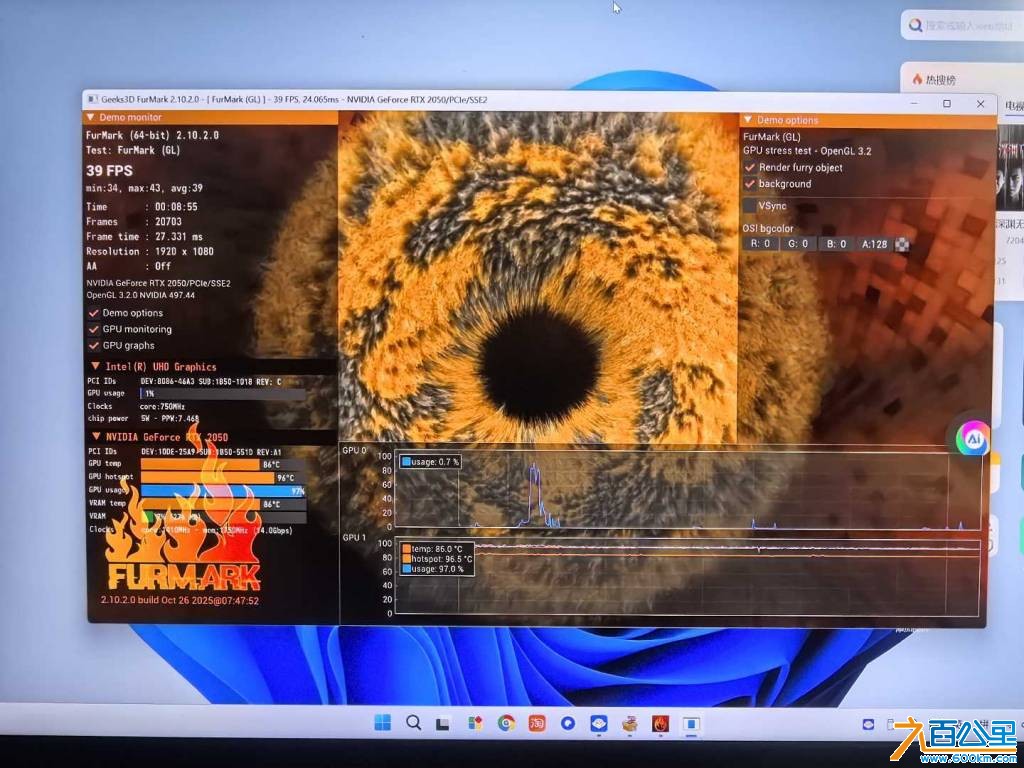
Task: Click the VRAM temp 86°C bar
Action: click(x=223, y=504)
